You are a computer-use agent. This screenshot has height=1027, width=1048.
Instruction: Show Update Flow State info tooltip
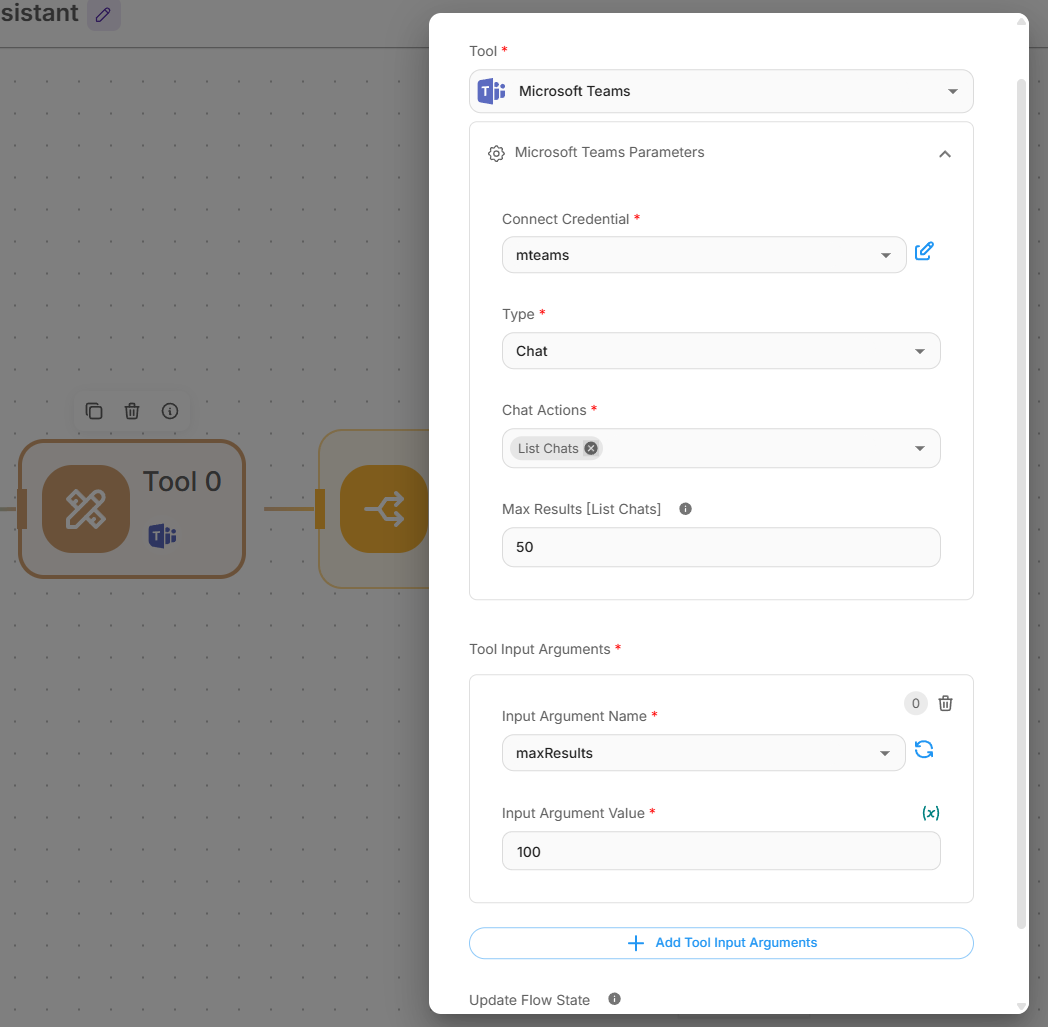[614, 999]
